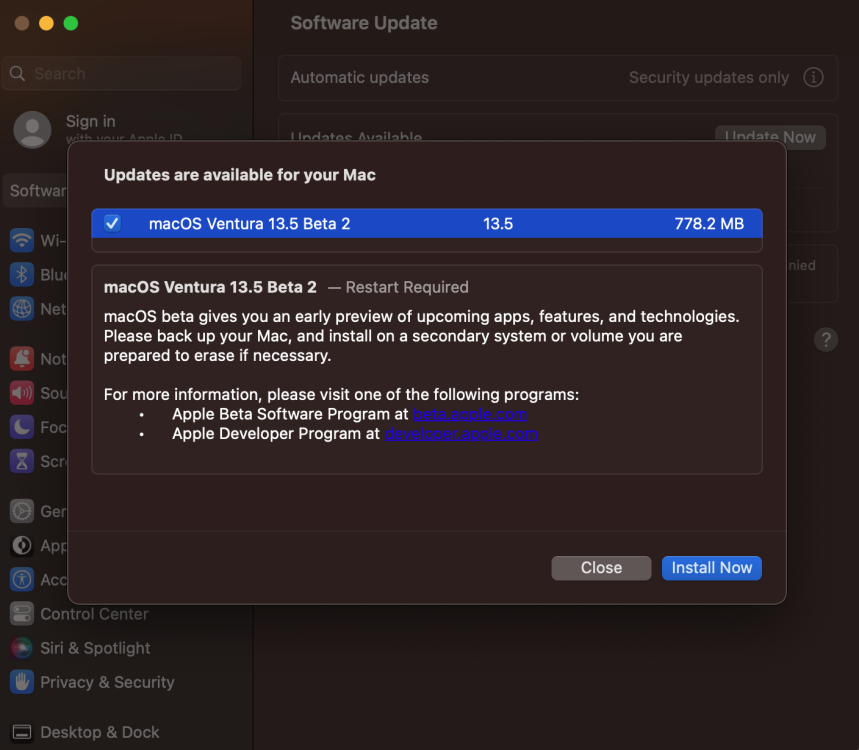859x750 pixels.
Task: Click the yellow minimize window button
Action: [47, 23]
